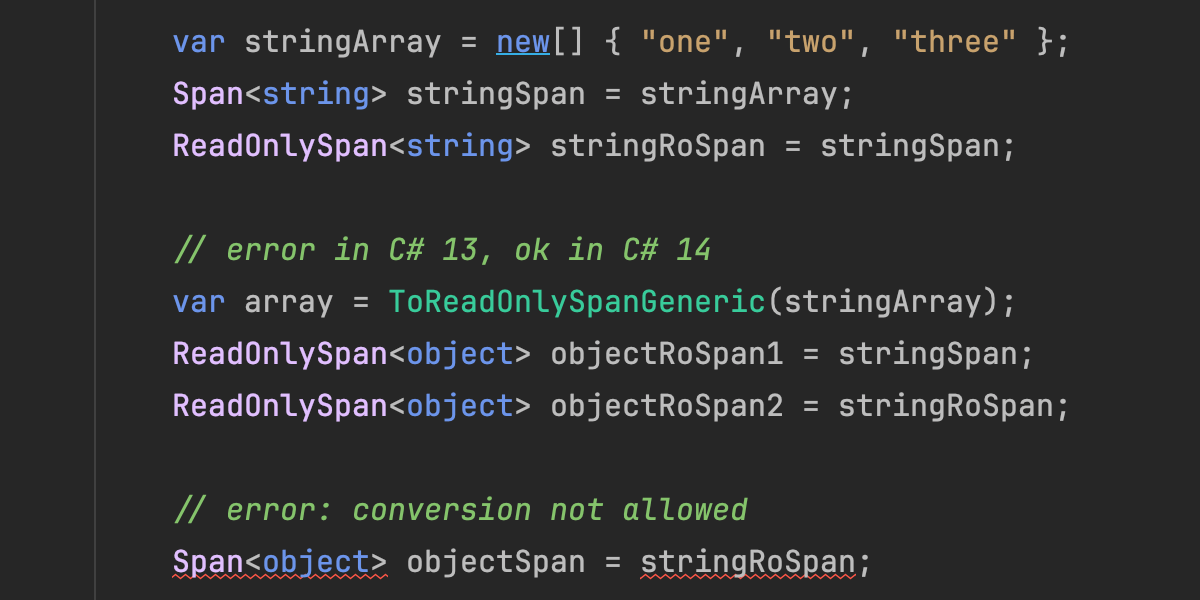Click the "two" string literal
This screenshot has width=1200, height=600.
click(x=811, y=43)
